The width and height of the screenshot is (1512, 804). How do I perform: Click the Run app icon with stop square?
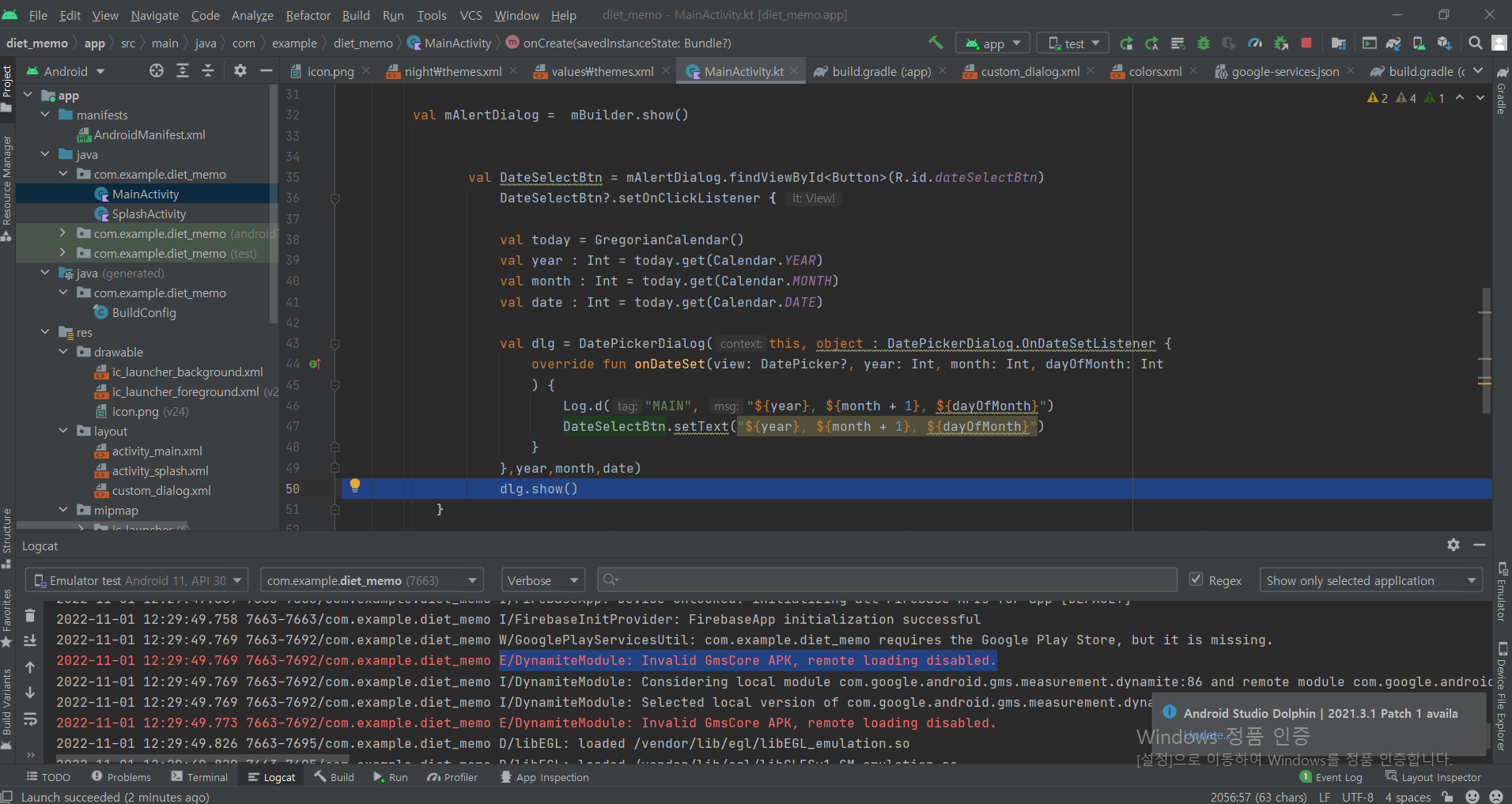(1127, 43)
